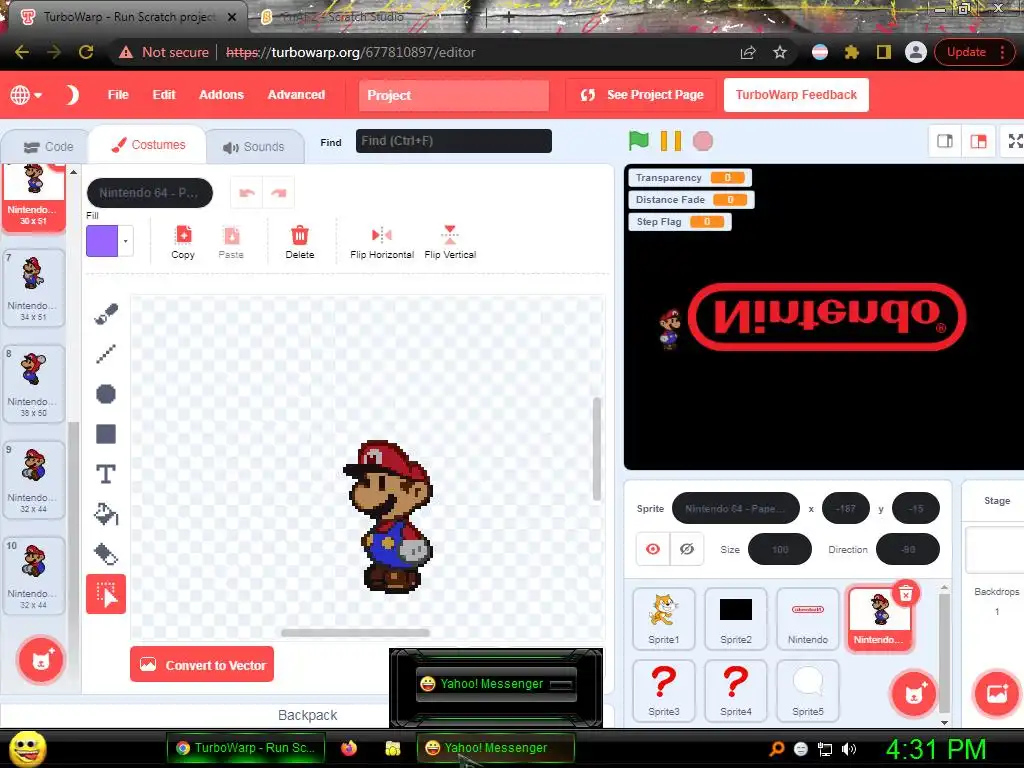Click the green flag to run
This screenshot has width=1024, height=768.
pyautogui.click(x=639, y=140)
